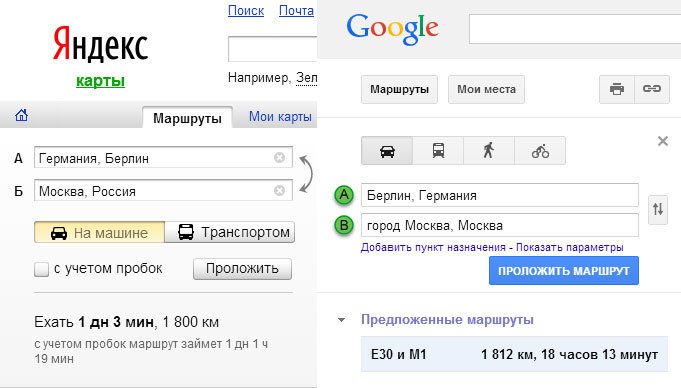Switch to 'Транспортом' route mode
The height and width of the screenshot is (388, 681).
point(230,232)
